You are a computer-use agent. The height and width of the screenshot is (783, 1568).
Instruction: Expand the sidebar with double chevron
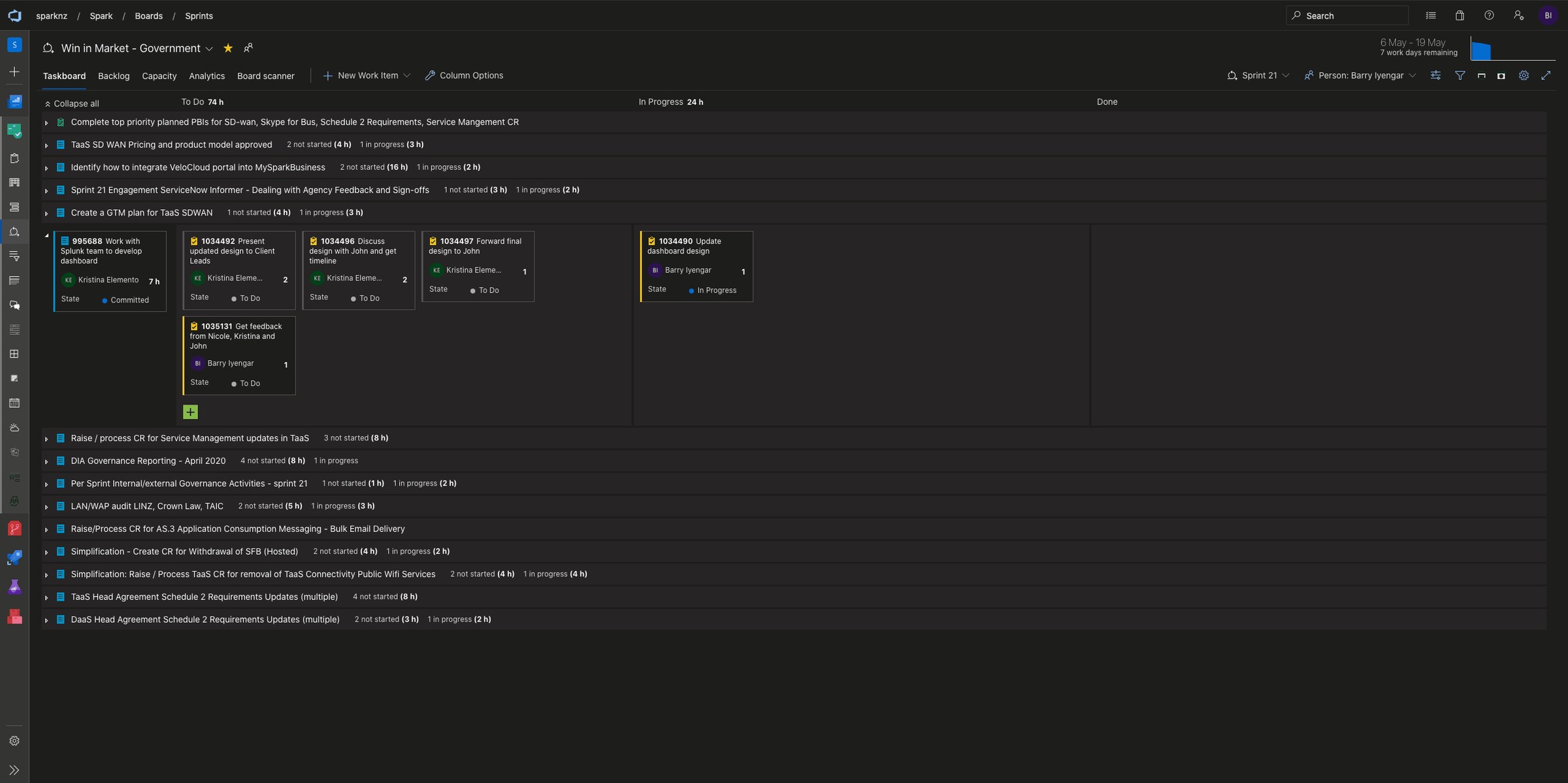[x=14, y=770]
